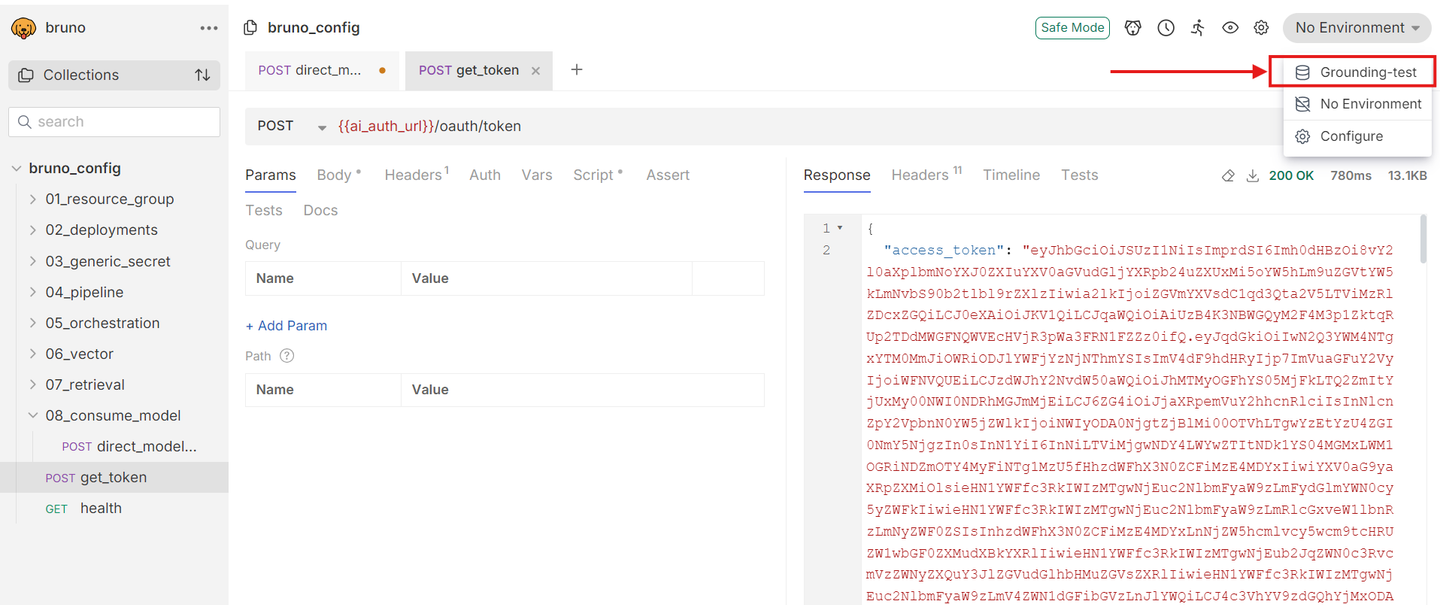Open the Params tab
This screenshot has height=605, width=1440.
pos(270,175)
